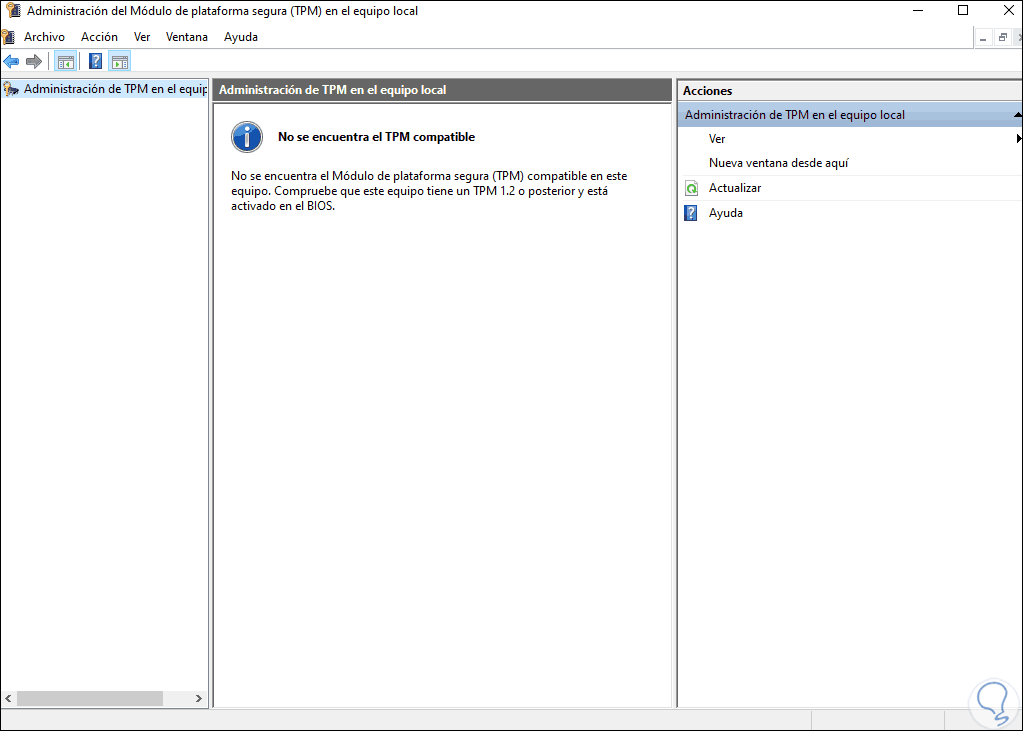Toggle the Actions pane toolbar icon
1023x731 pixels.
tap(119, 62)
